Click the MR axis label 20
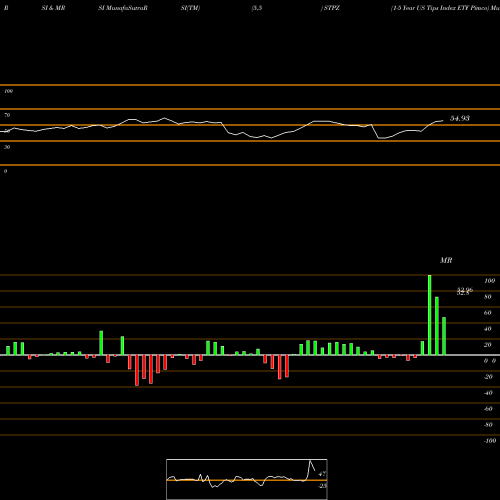Screen dimensions: 500x500 (488, 345)
